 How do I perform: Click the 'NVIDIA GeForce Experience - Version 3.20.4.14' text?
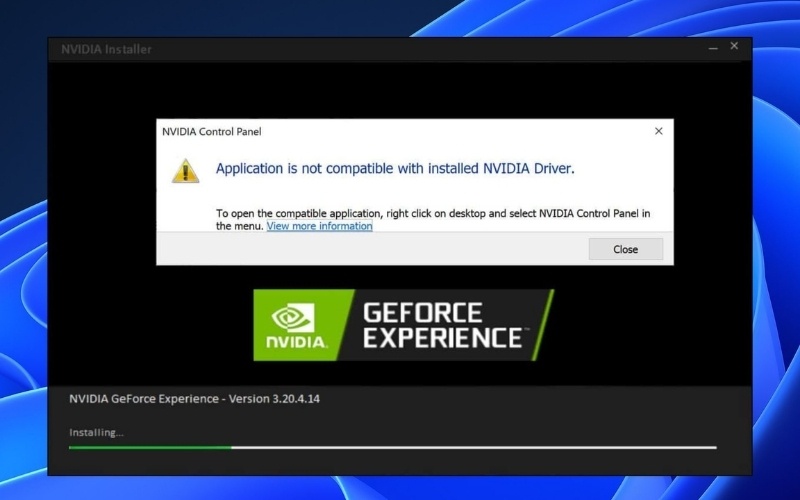[x=194, y=398]
